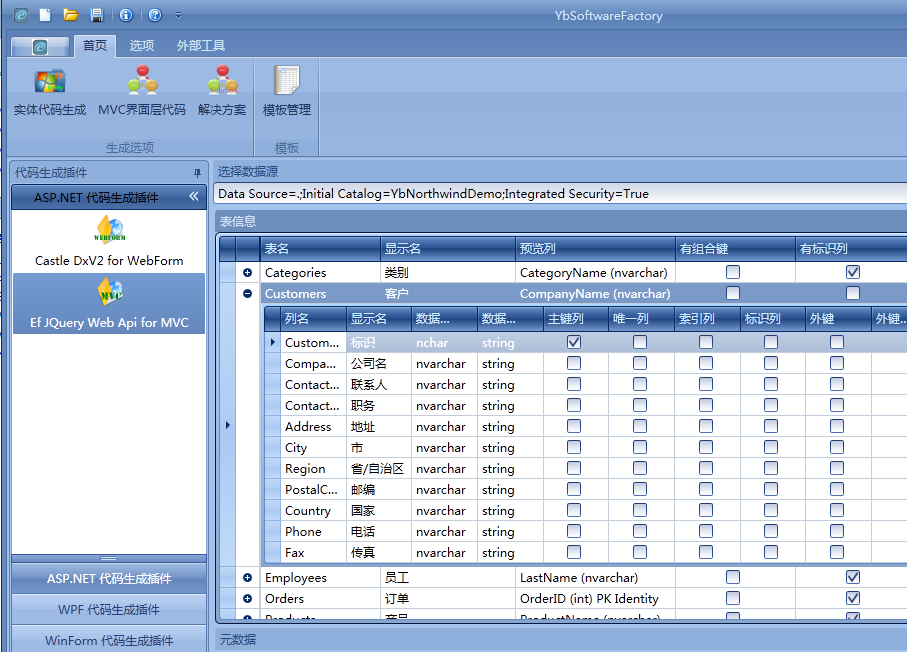Click the 元数据 panel header
907x652 pixels.
click(x=560, y=640)
